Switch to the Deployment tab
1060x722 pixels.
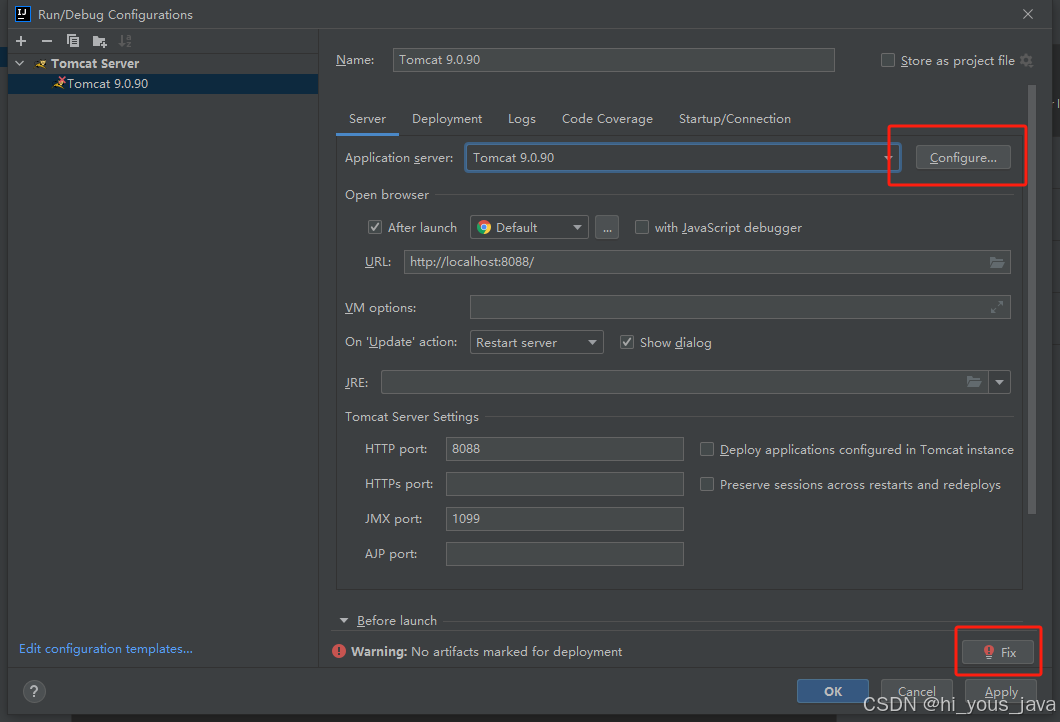point(447,119)
